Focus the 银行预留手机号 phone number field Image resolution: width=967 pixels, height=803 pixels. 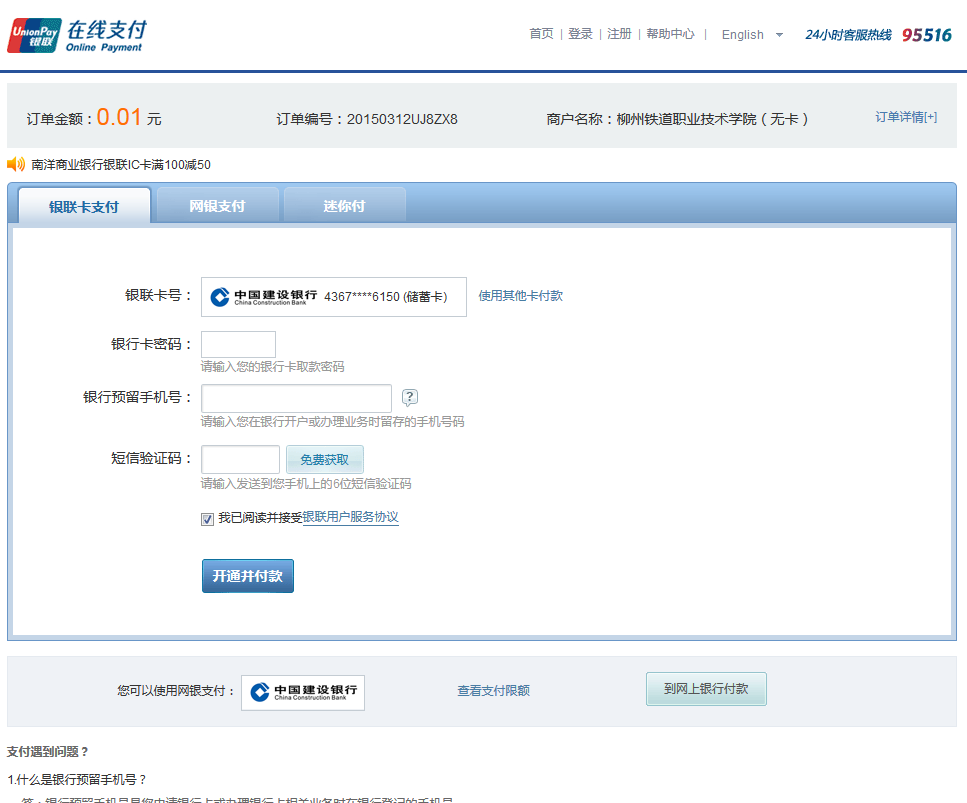click(296, 398)
